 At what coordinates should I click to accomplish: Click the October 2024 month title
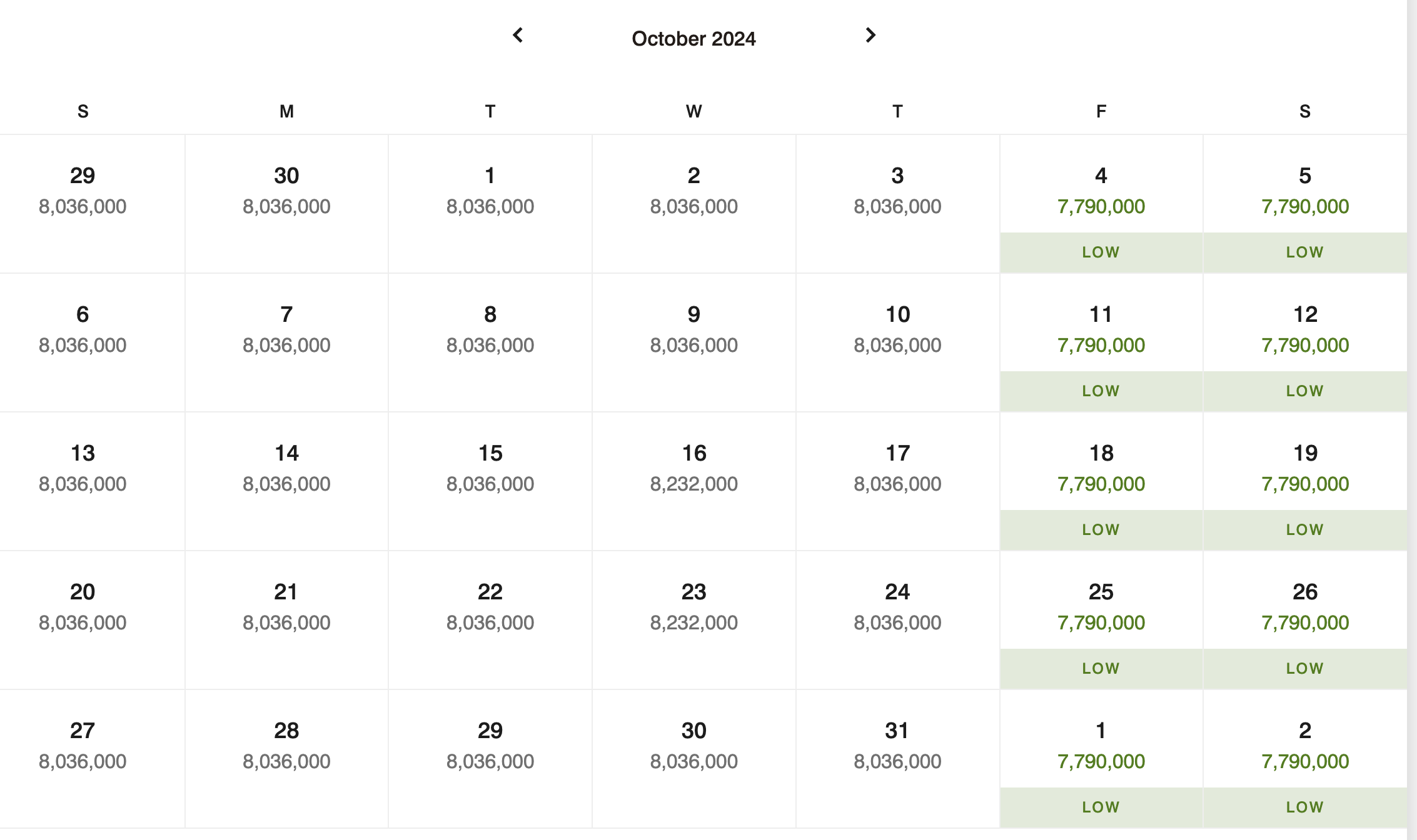(x=693, y=39)
